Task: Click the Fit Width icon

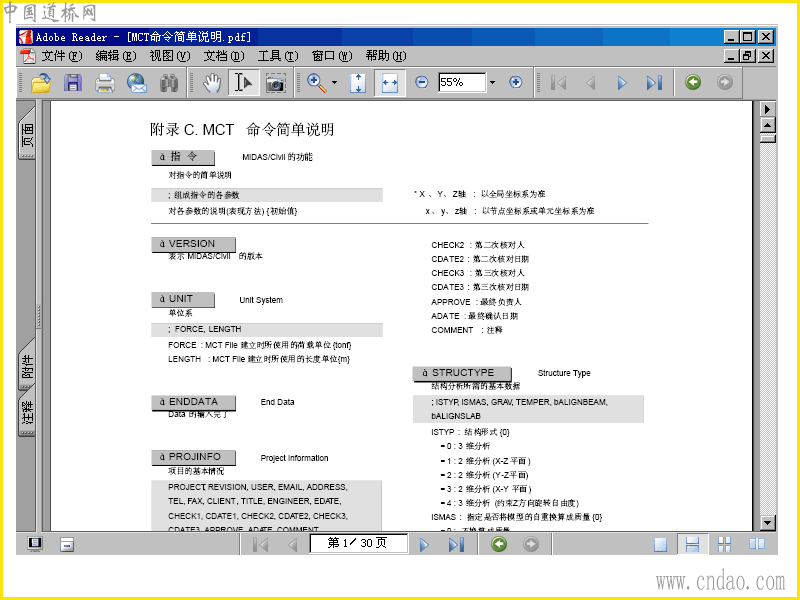Action: pos(390,83)
